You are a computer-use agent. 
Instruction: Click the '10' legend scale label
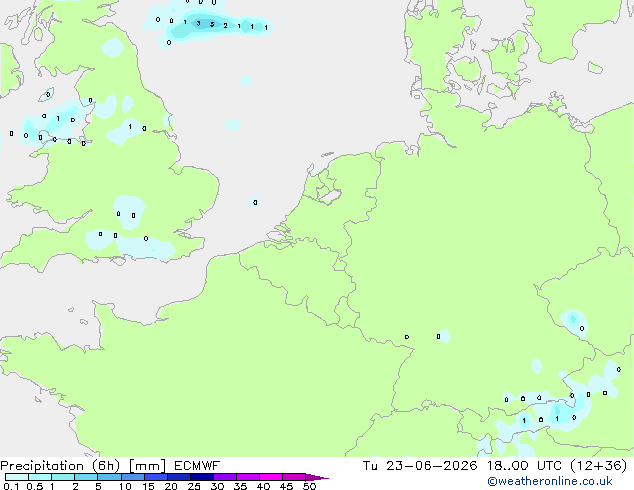tap(125, 486)
